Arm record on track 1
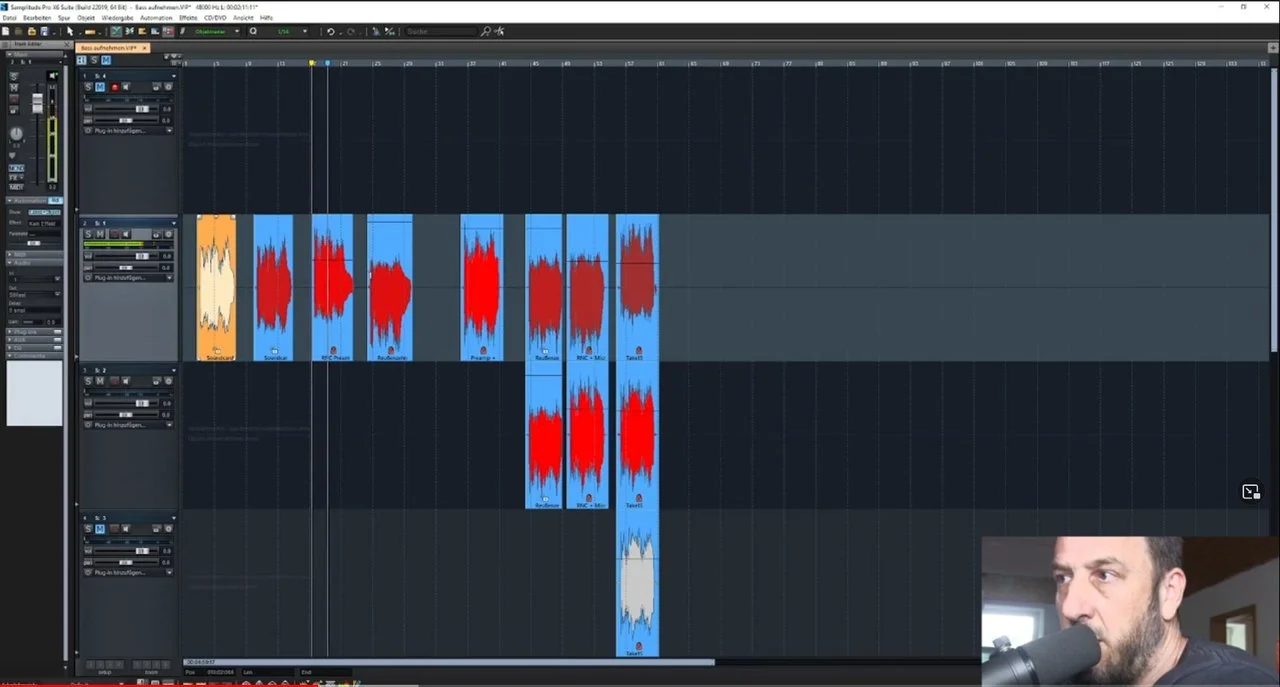Viewport: 1280px width, 687px height. click(x=114, y=87)
